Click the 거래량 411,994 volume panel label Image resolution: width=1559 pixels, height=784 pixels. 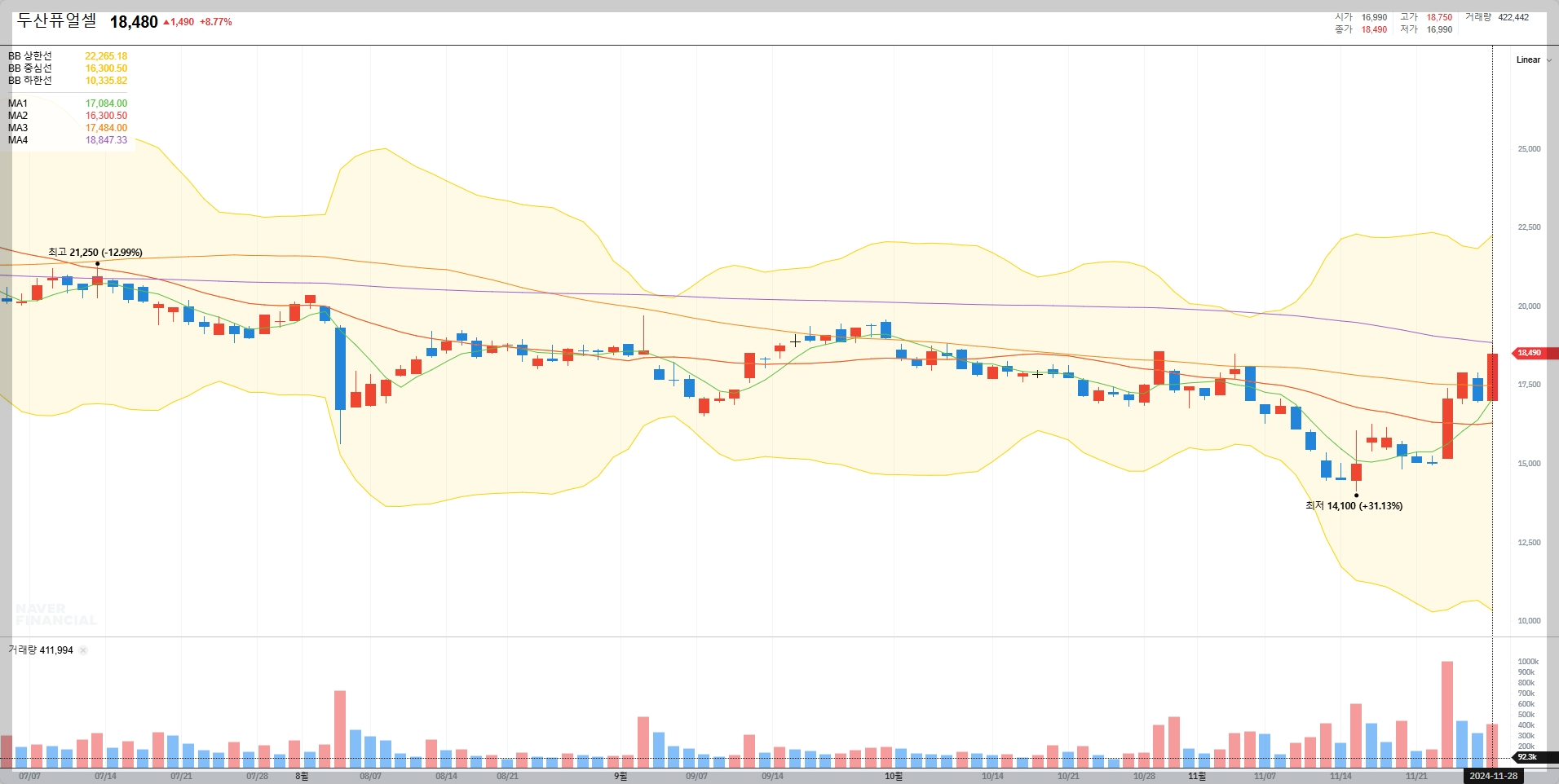pyautogui.click(x=41, y=650)
